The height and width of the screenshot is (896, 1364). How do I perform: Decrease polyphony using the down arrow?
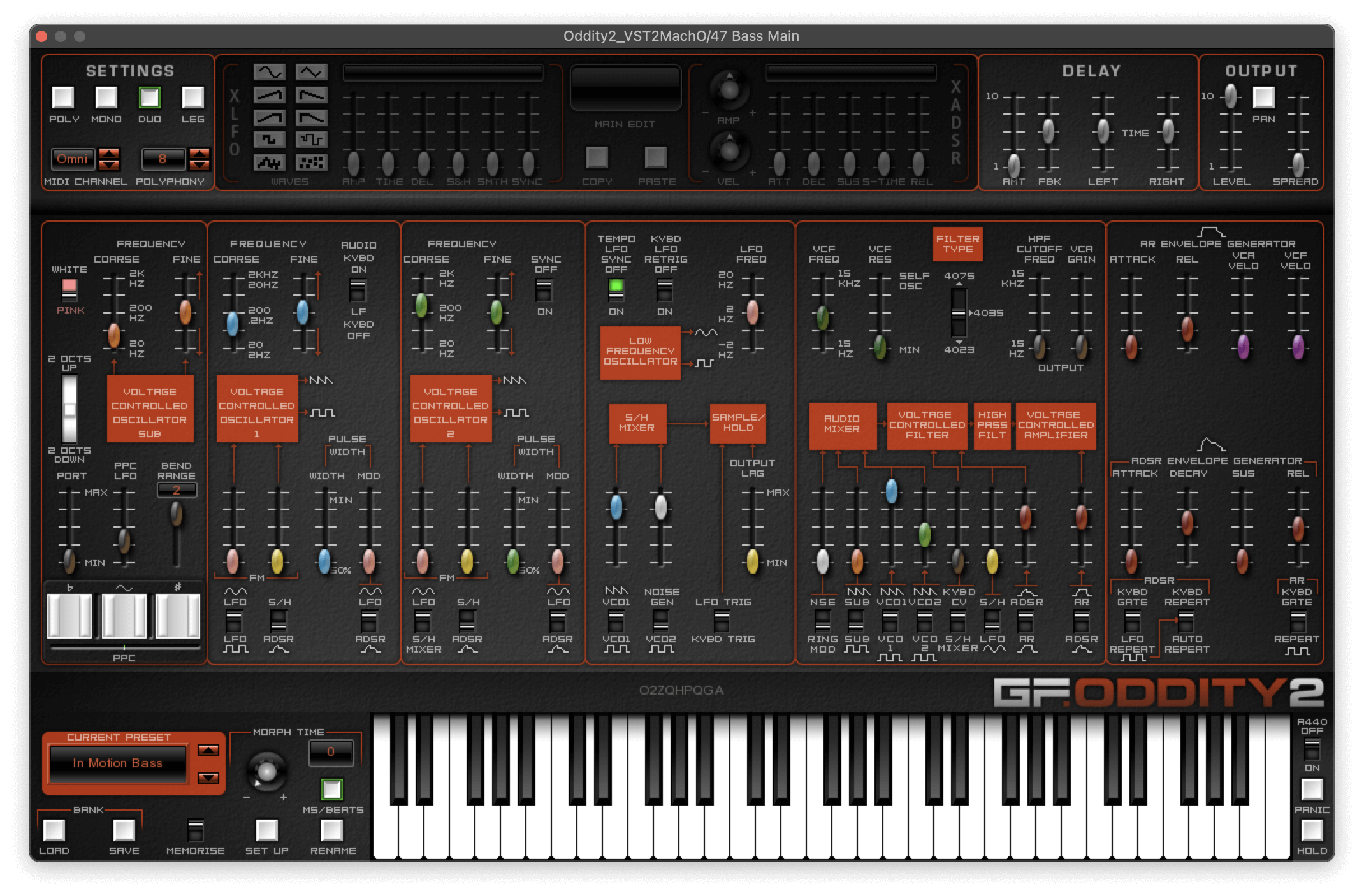point(200,164)
